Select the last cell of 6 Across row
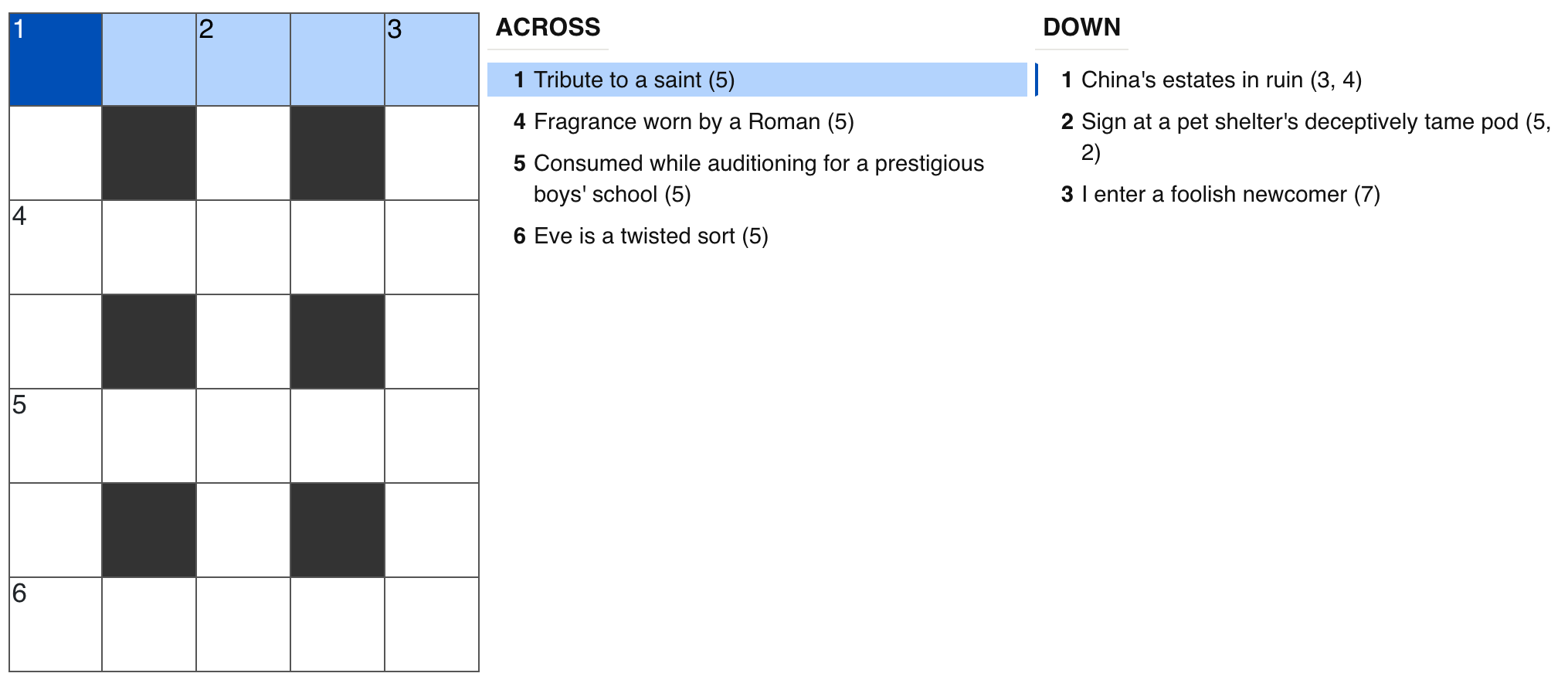The height and width of the screenshot is (680, 1568). click(x=432, y=624)
